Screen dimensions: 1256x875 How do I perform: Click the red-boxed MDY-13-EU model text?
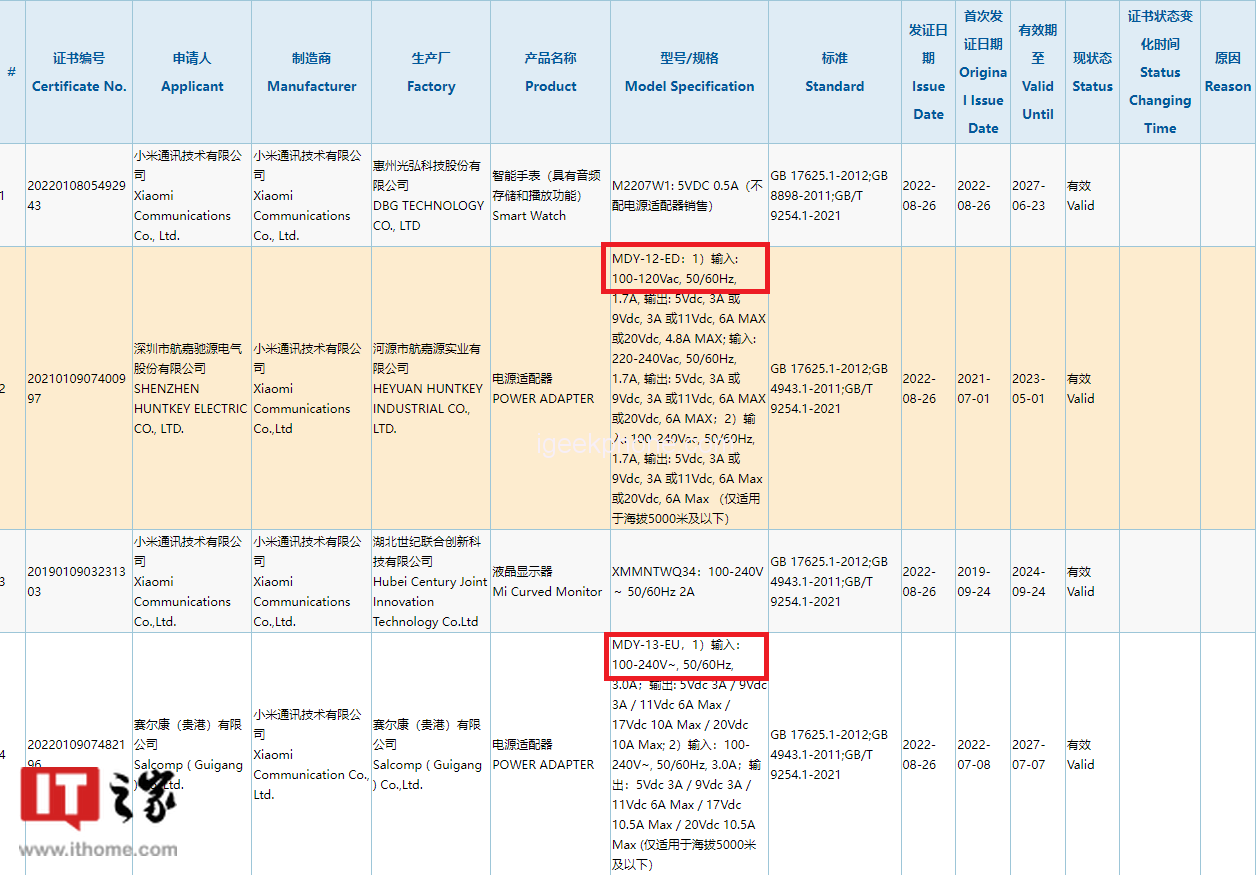685,655
